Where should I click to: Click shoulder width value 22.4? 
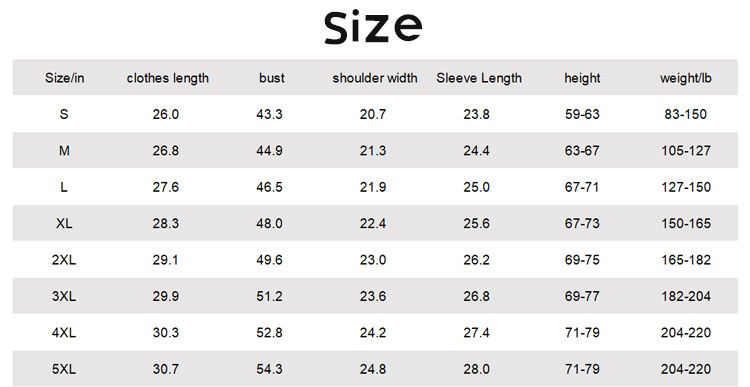(x=373, y=223)
